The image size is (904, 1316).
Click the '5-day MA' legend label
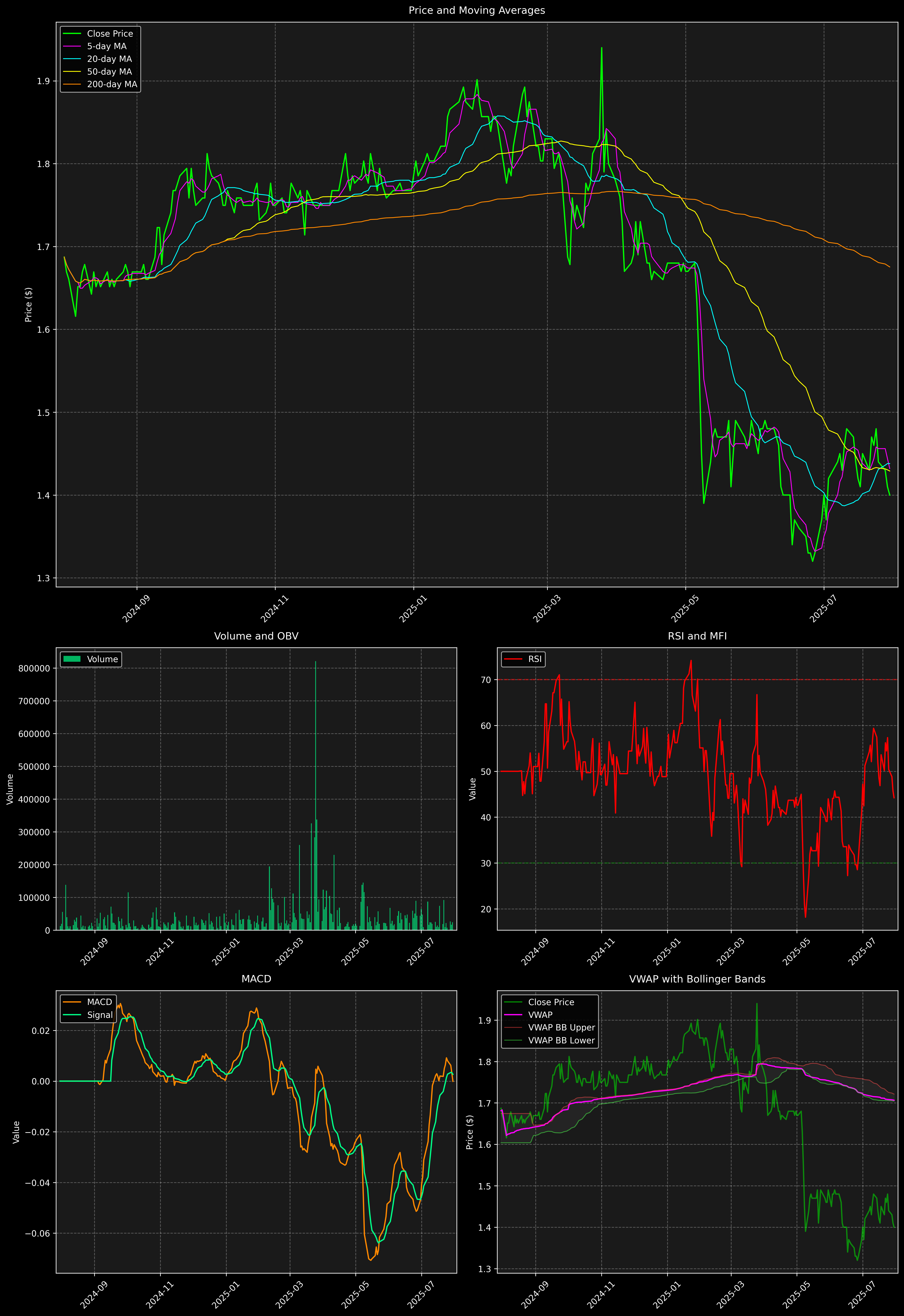point(107,47)
